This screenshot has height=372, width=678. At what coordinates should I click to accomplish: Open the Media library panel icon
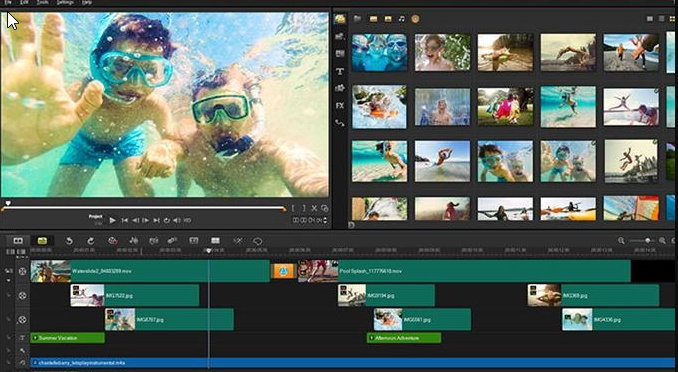pos(340,19)
